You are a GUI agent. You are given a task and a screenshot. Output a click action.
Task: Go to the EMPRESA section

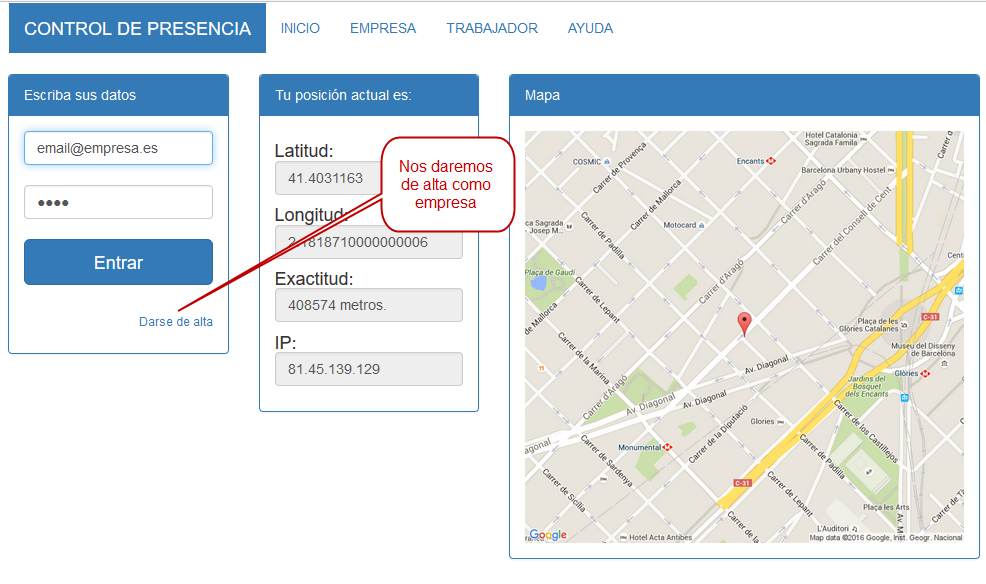coord(383,28)
